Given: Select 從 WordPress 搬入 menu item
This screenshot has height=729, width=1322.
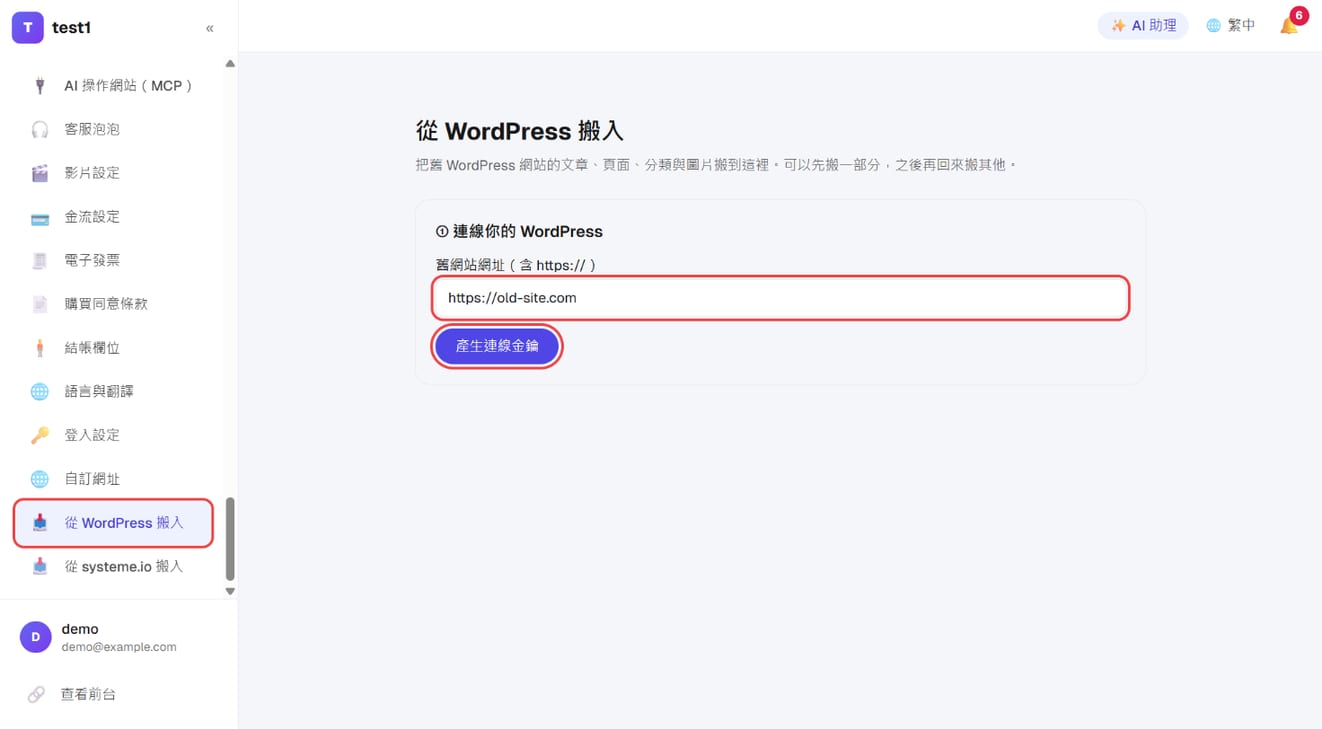Looking at the screenshot, I should [113, 523].
